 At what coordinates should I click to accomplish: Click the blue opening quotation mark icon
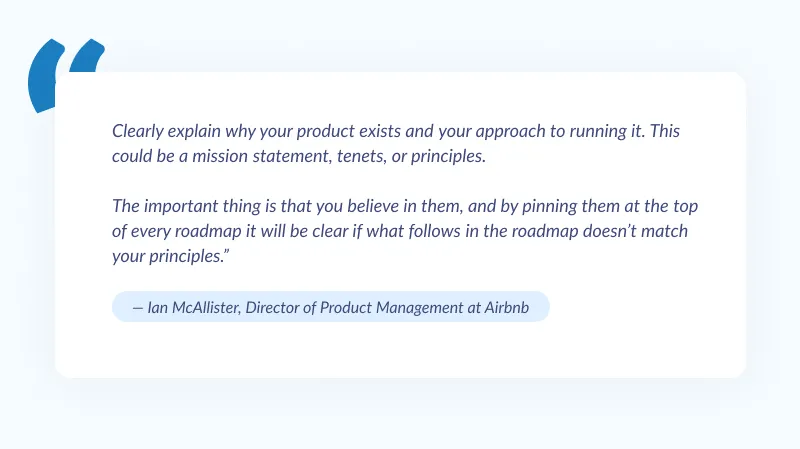tap(67, 73)
